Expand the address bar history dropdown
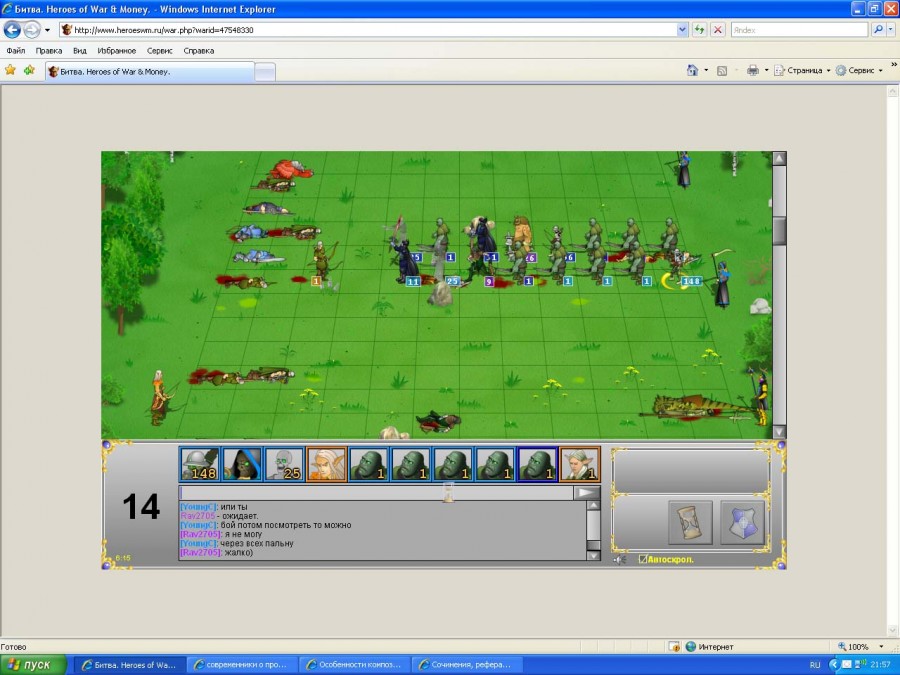900x675 pixels. point(682,30)
